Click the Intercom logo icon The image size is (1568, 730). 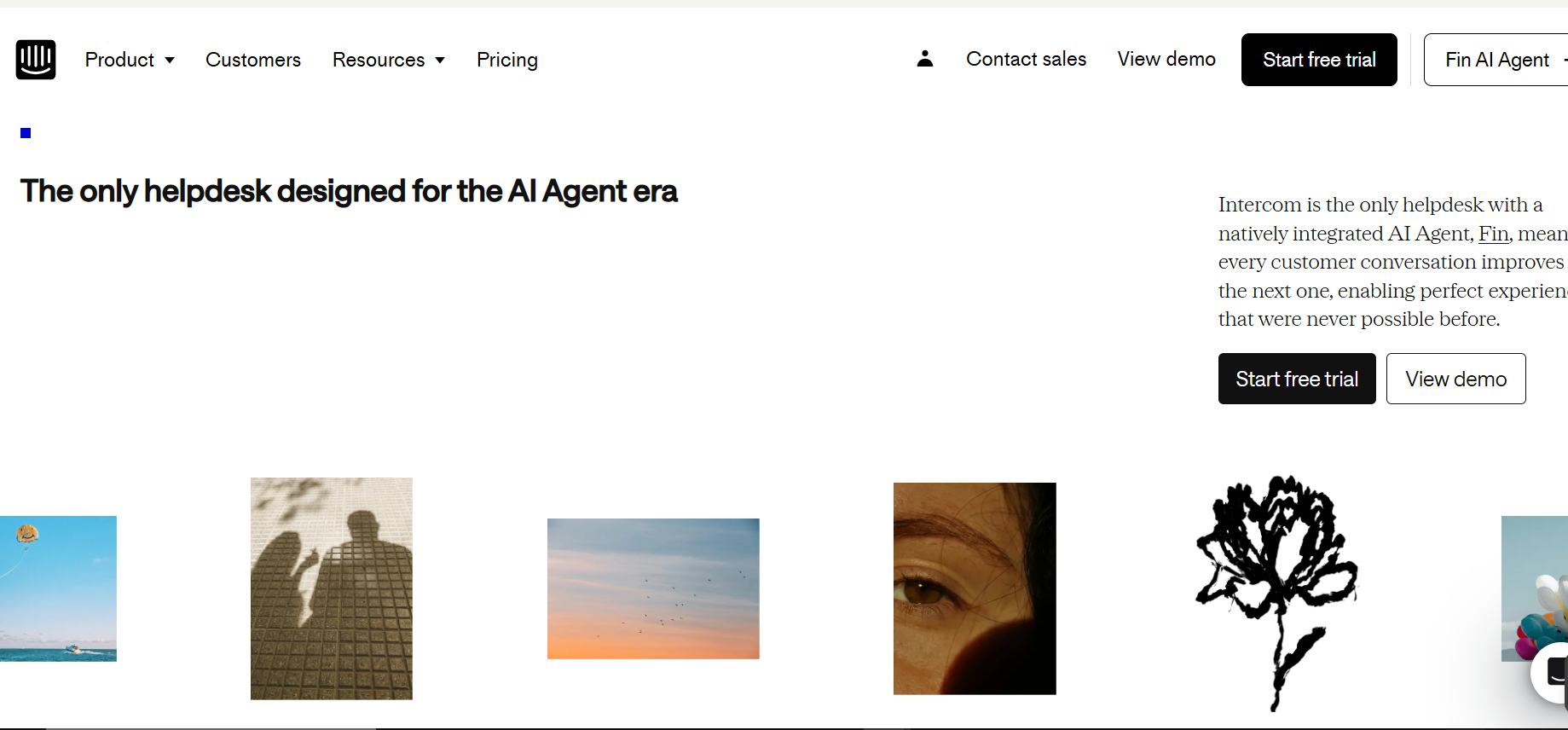[36, 60]
